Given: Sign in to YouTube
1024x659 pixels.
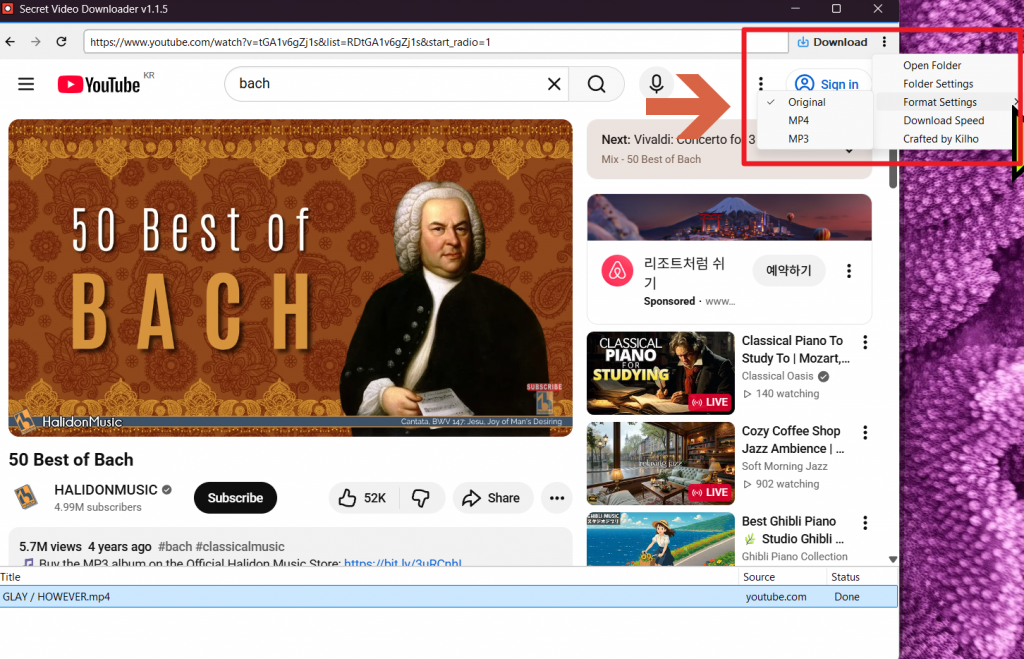Looking at the screenshot, I should tap(828, 84).
